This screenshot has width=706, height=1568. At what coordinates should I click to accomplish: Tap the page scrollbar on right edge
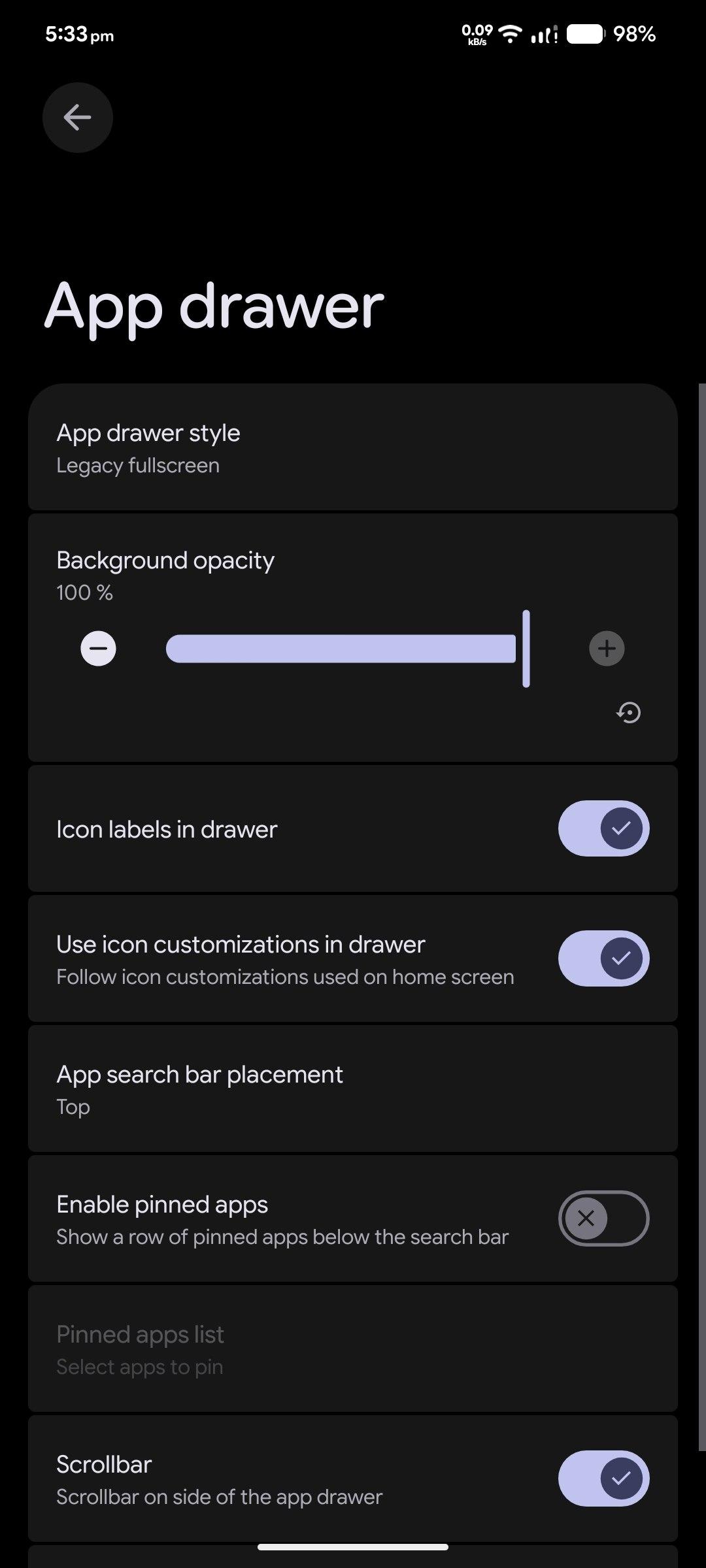[x=701, y=915]
